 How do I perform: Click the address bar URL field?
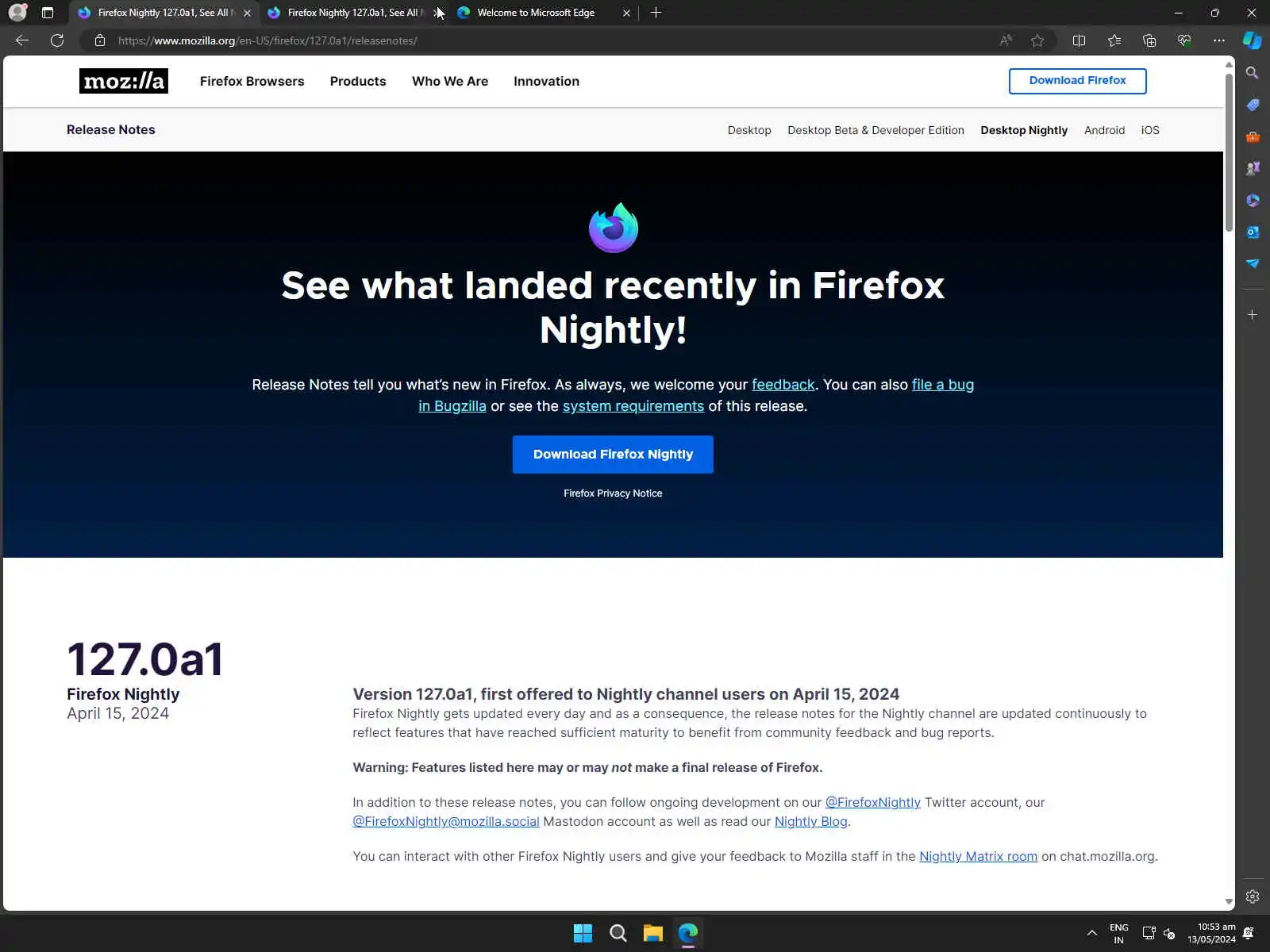pos(548,40)
